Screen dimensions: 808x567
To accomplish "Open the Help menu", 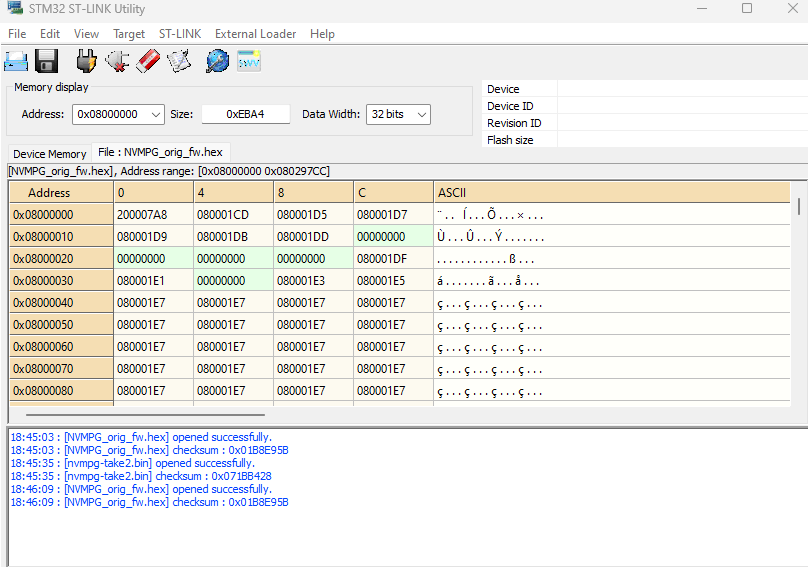I will pyautogui.click(x=322, y=34).
